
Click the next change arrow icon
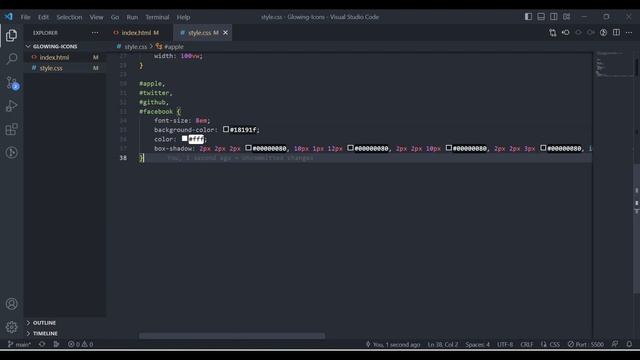coord(591,33)
